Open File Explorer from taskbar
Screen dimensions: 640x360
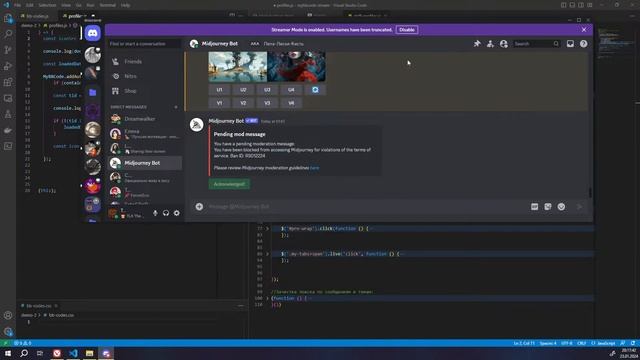(x=89, y=353)
